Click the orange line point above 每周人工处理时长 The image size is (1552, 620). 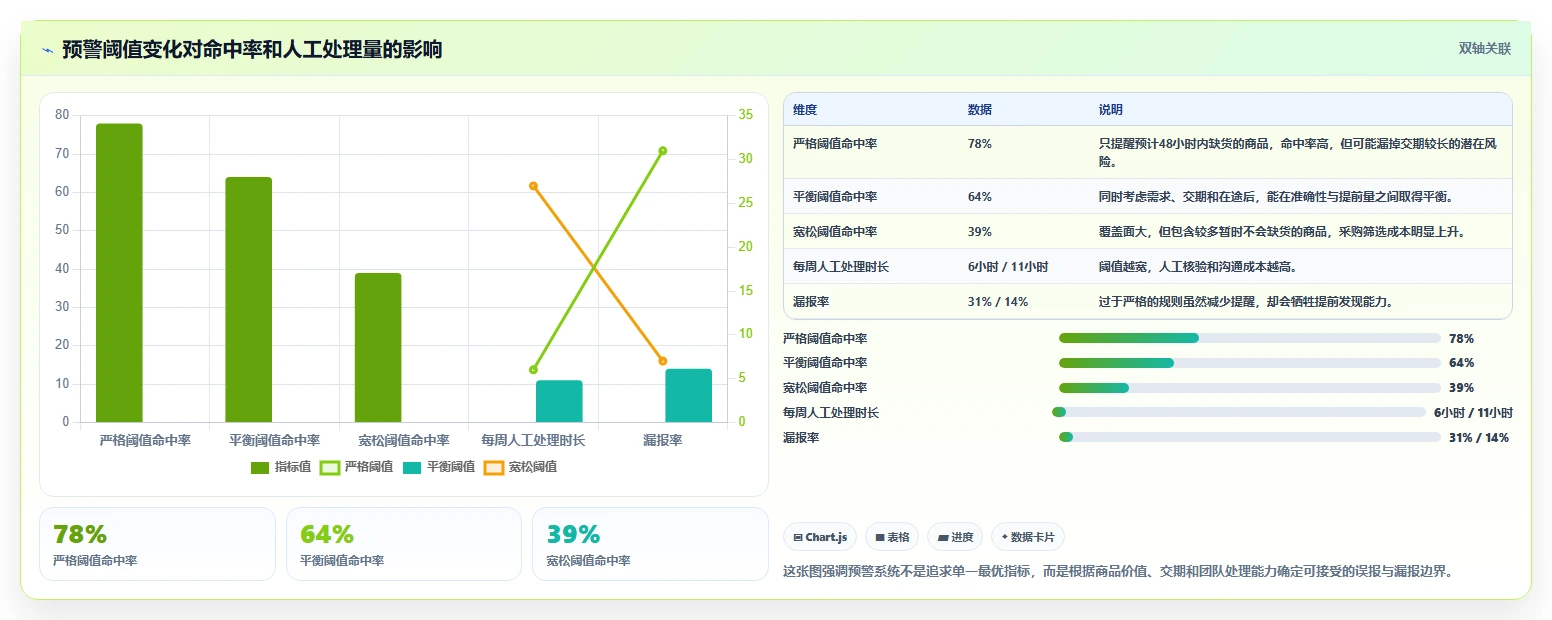point(533,186)
